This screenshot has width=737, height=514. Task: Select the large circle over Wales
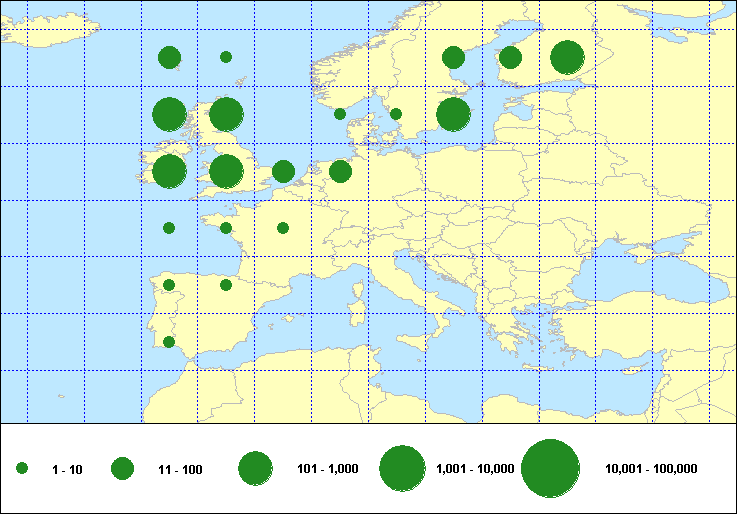[226, 171]
